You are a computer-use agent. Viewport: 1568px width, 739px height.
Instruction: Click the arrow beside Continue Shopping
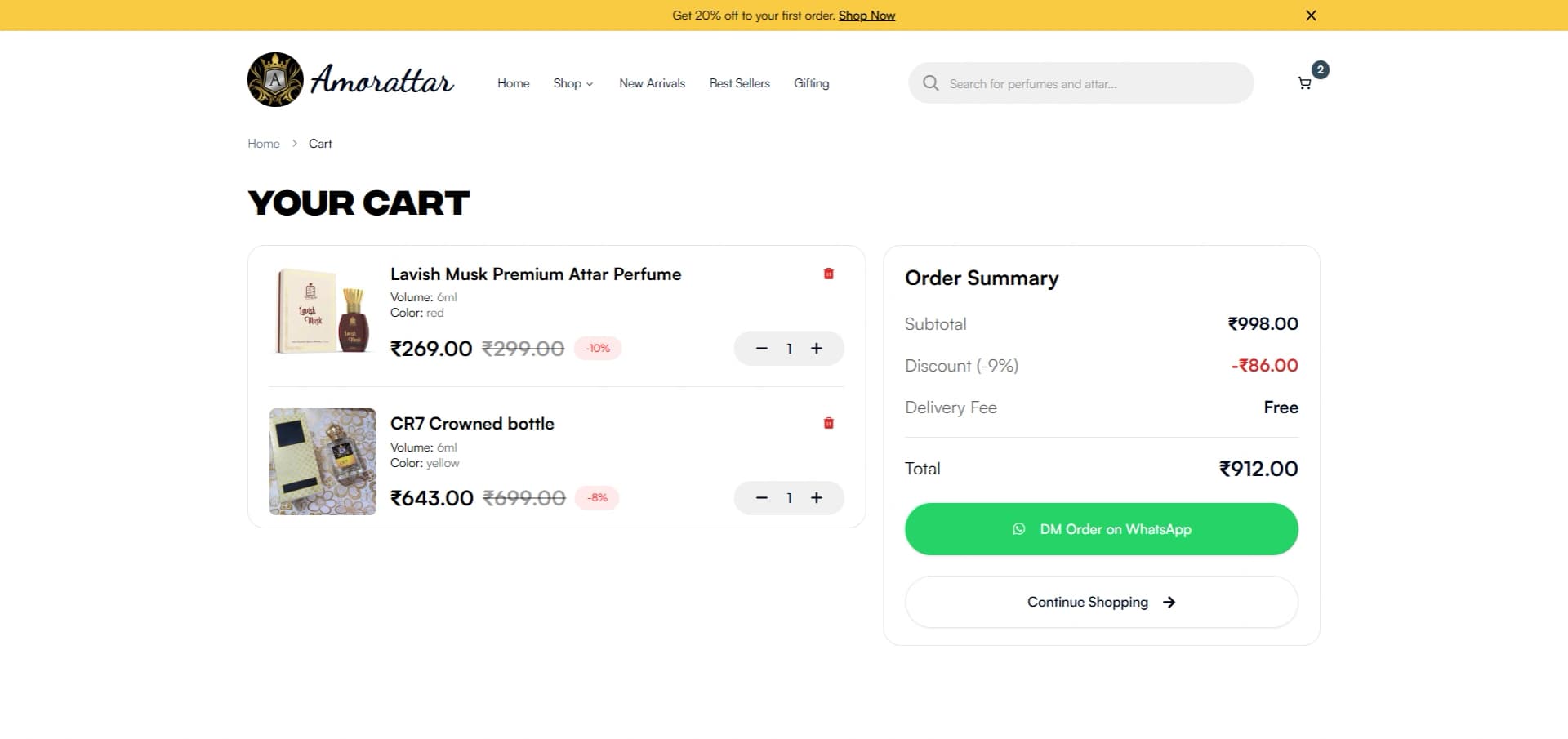[x=1169, y=602]
